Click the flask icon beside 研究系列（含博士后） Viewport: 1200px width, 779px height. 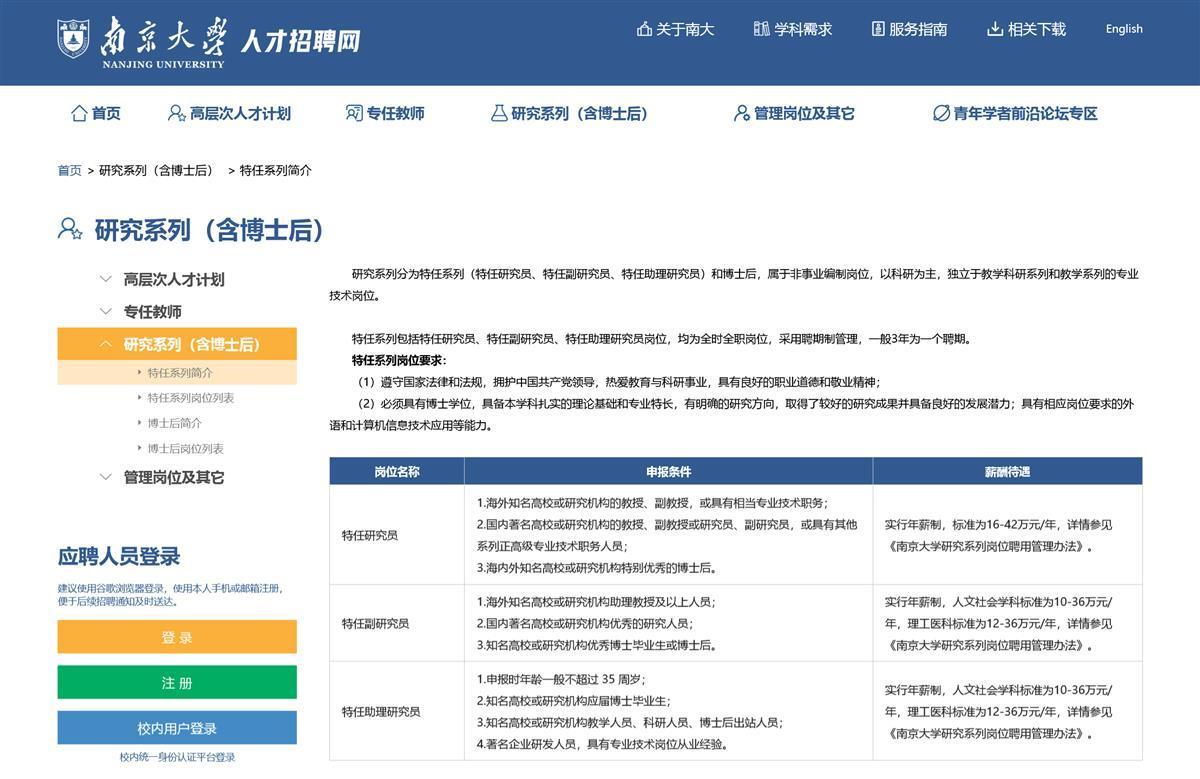tap(499, 113)
